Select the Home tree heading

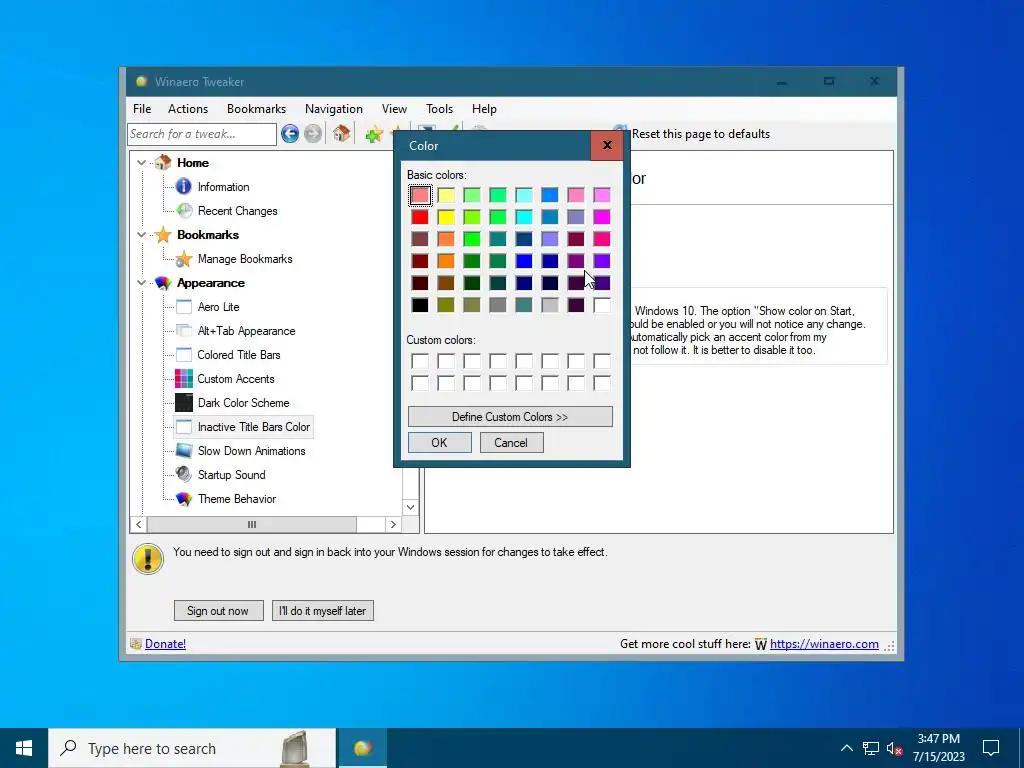coord(193,163)
